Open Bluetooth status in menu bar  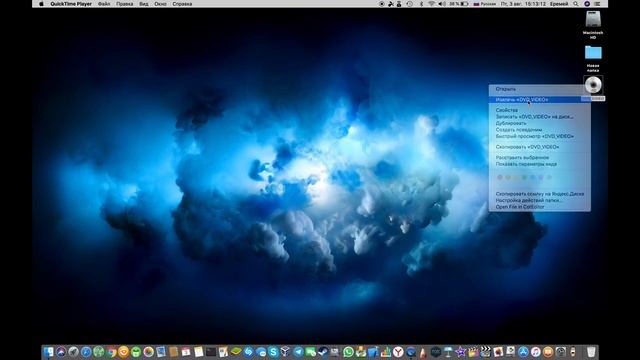tap(422, 4)
